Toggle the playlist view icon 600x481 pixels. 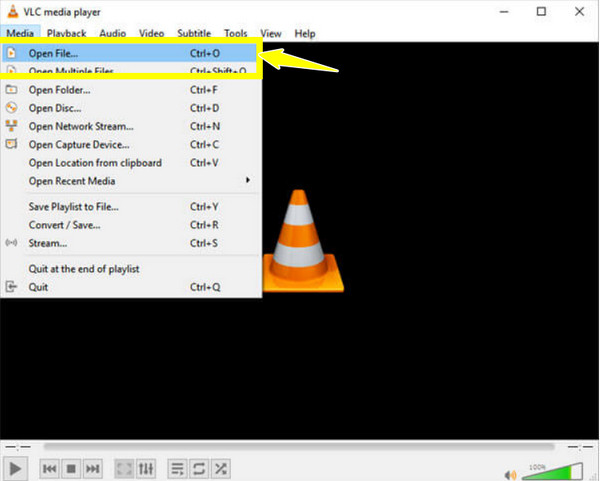point(178,468)
